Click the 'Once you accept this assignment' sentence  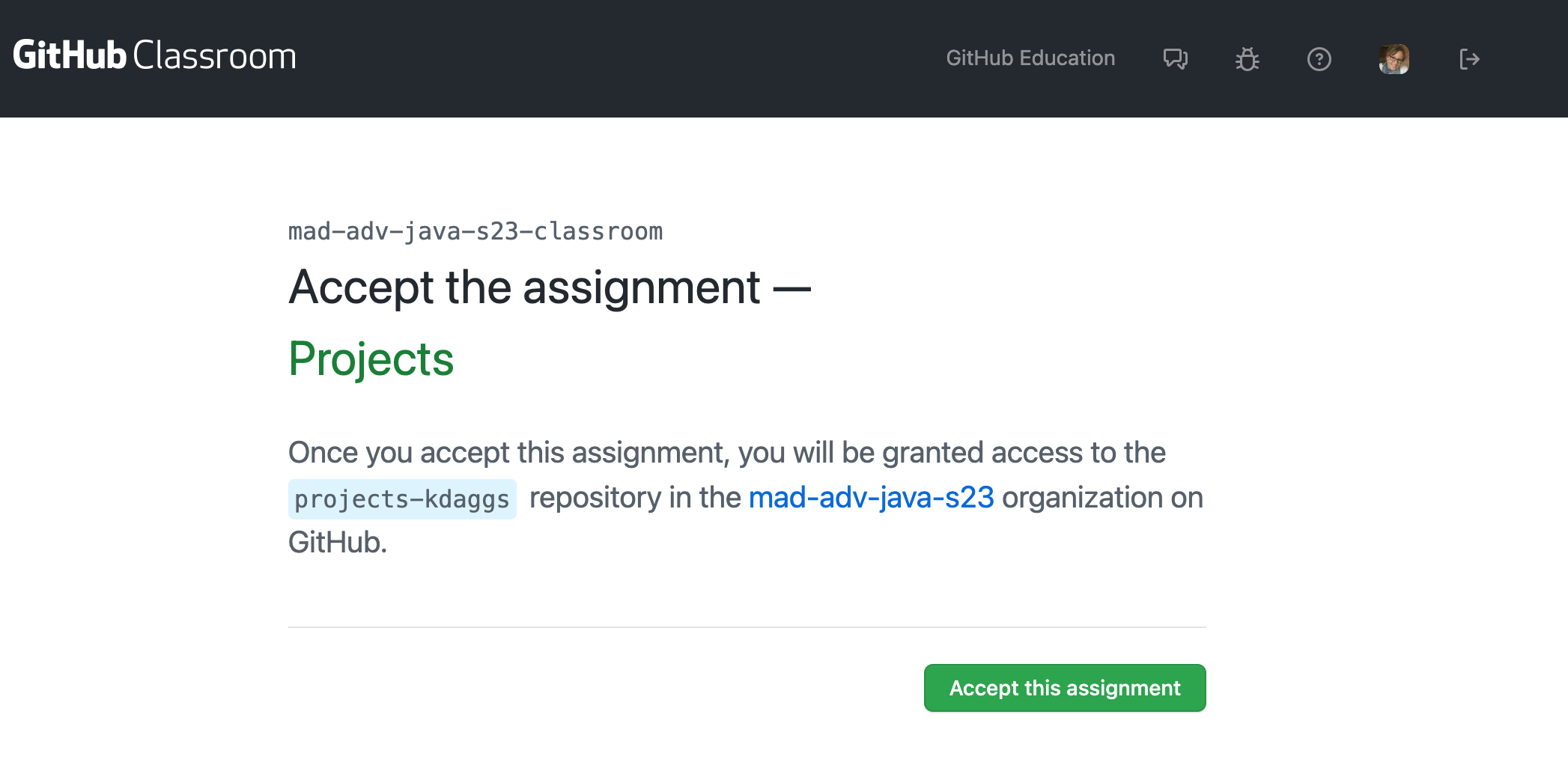(x=507, y=452)
